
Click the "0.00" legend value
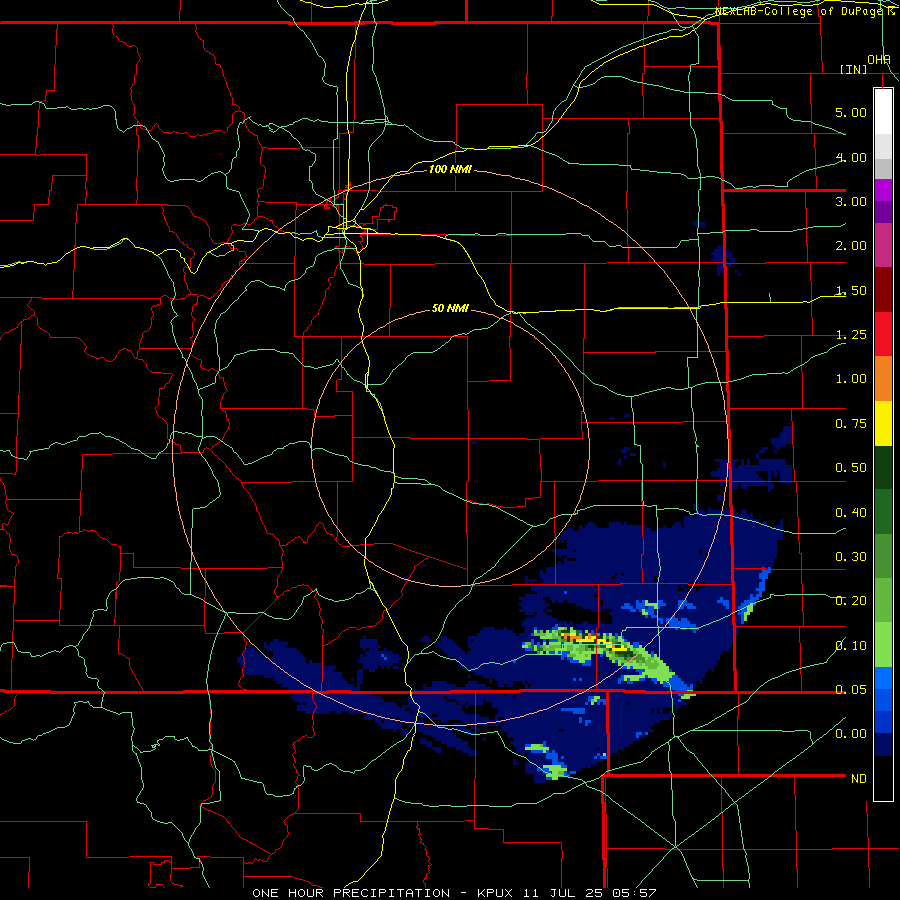851,734
